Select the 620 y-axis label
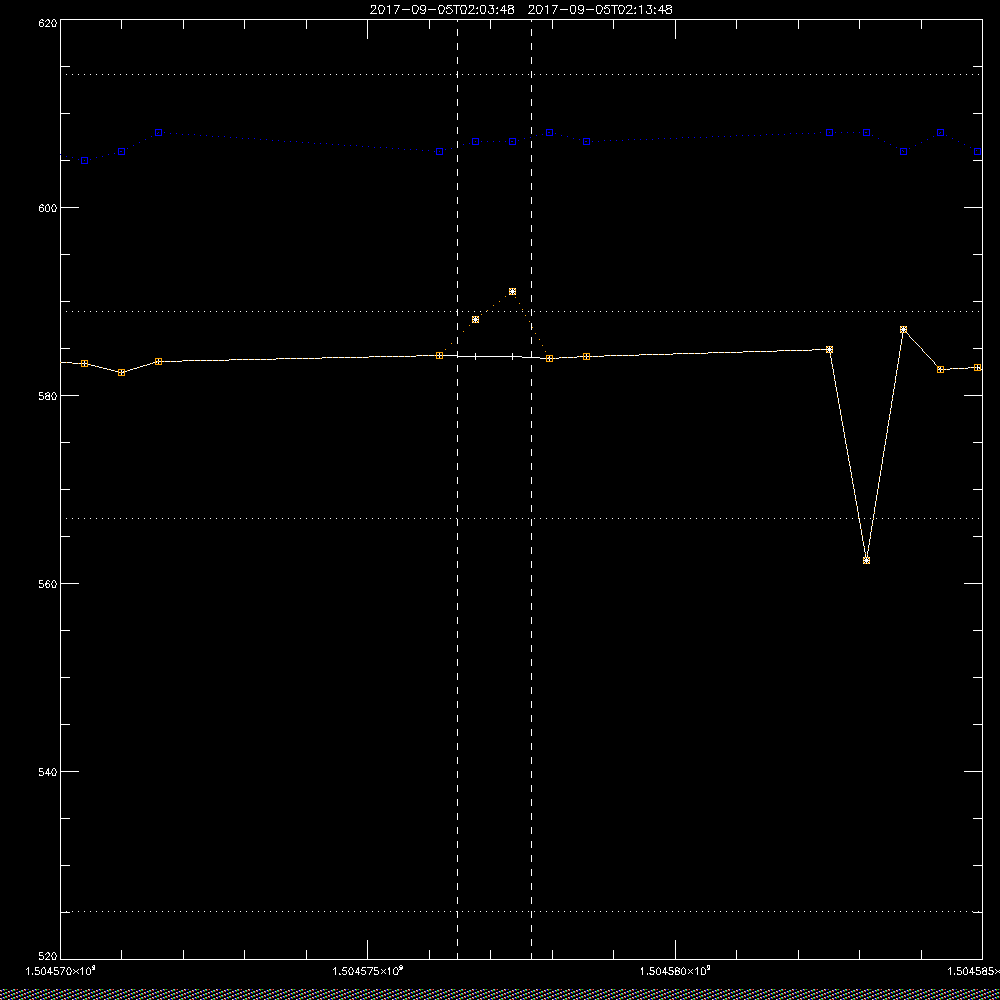 (x=48, y=23)
